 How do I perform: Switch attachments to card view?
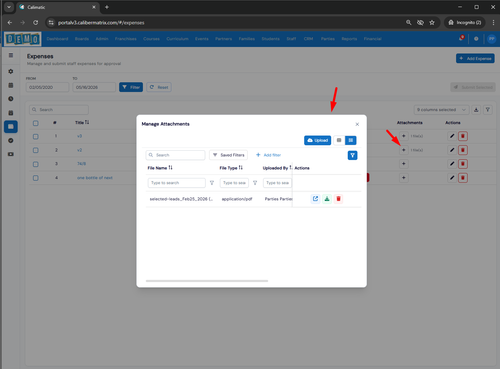[x=339, y=140]
